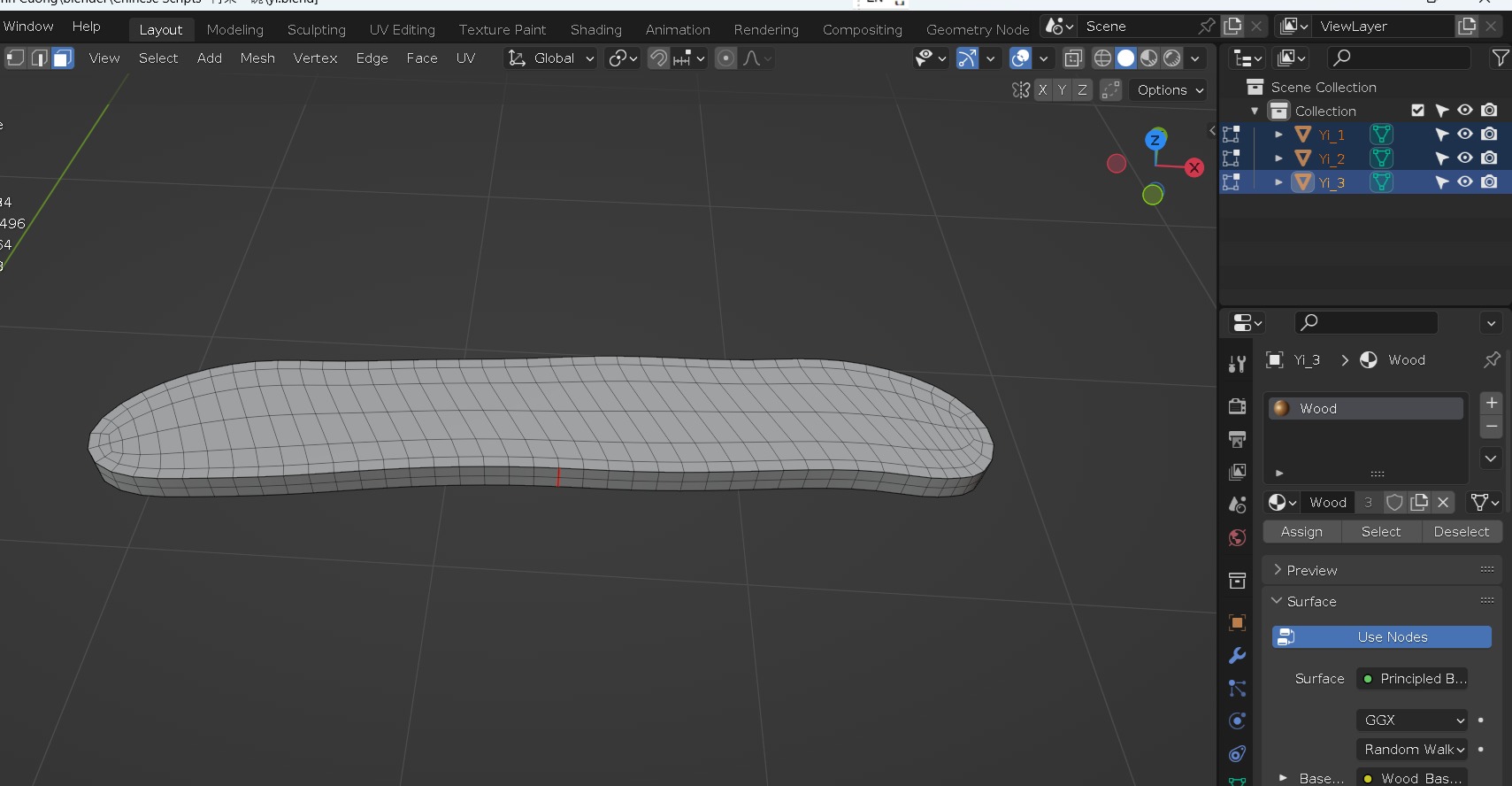1512x786 pixels.
Task: Unlink the Wood material
Action: click(1443, 503)
